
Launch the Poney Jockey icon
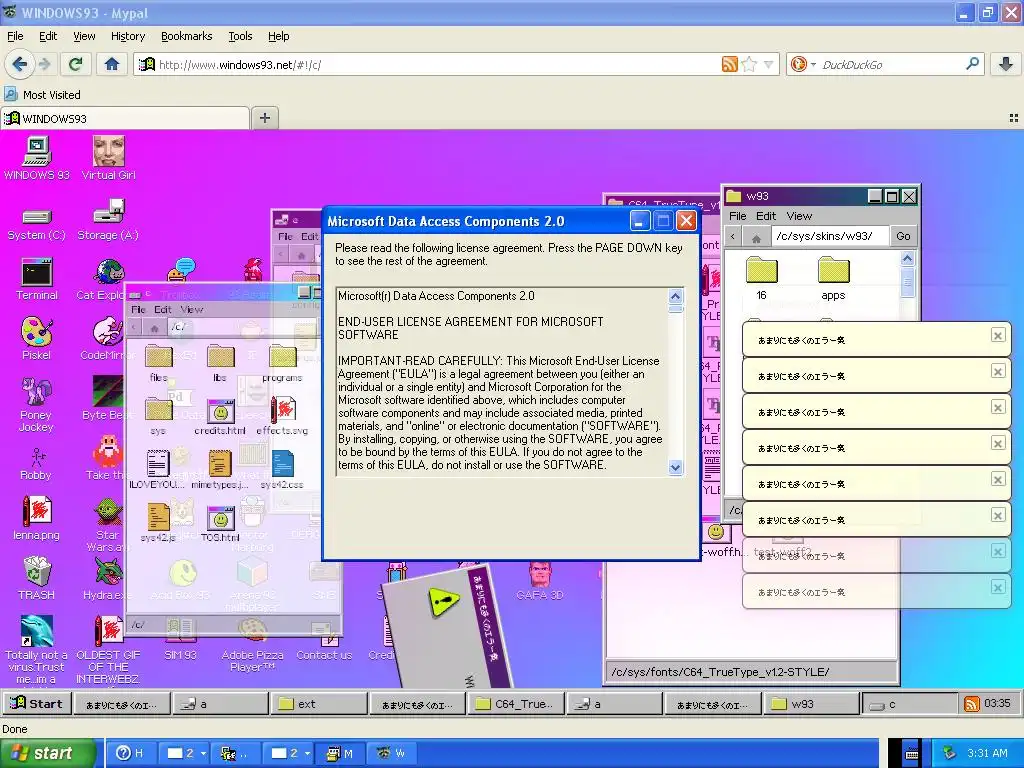36,405
